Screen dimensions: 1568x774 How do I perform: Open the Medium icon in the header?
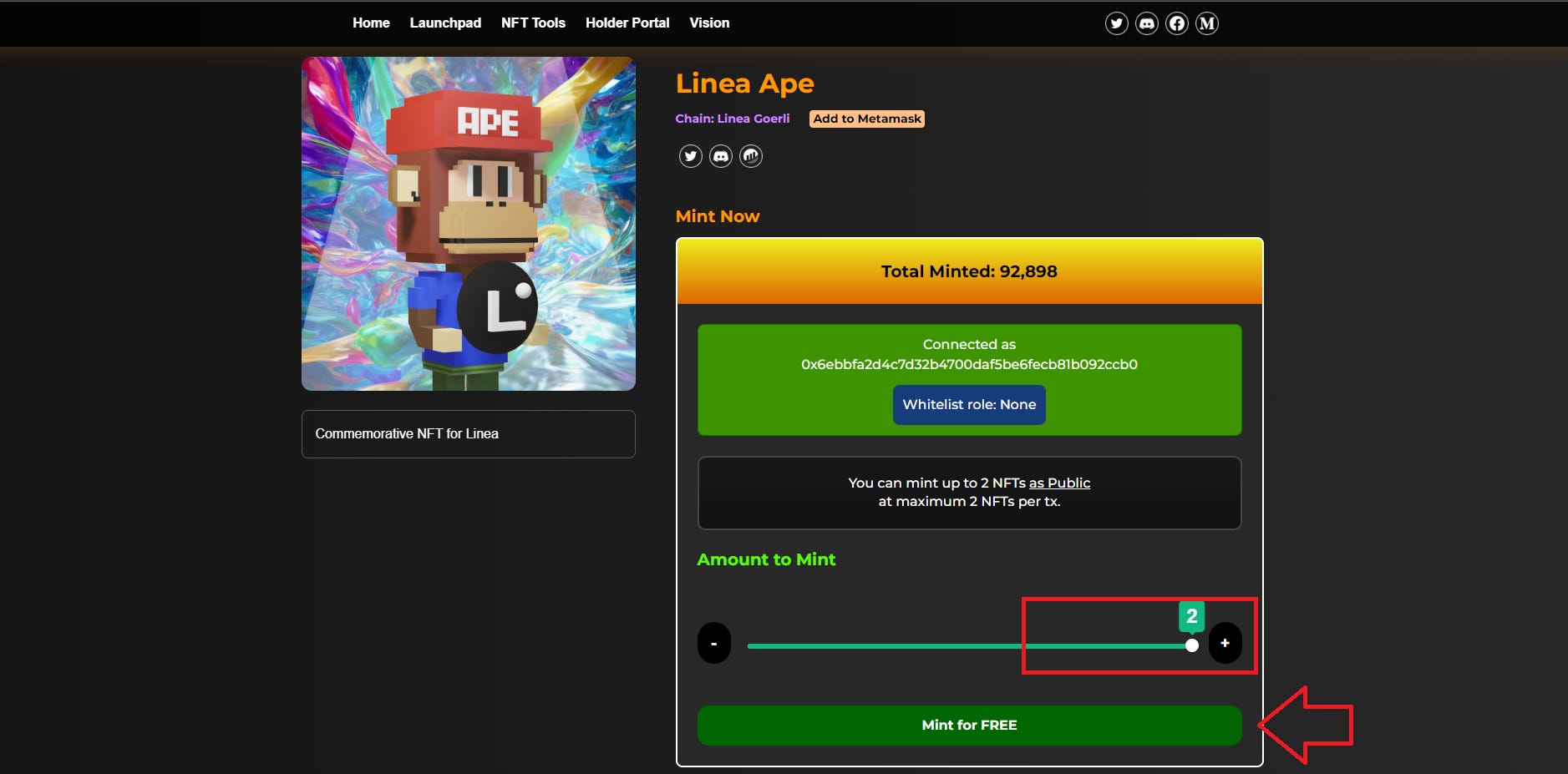tap(1206, 23)
